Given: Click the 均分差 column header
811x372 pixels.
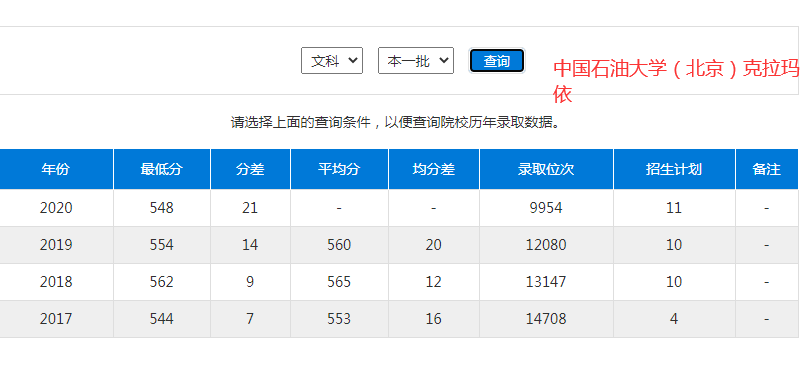Looking at the screenshot, I should click(x=434, y=169).
